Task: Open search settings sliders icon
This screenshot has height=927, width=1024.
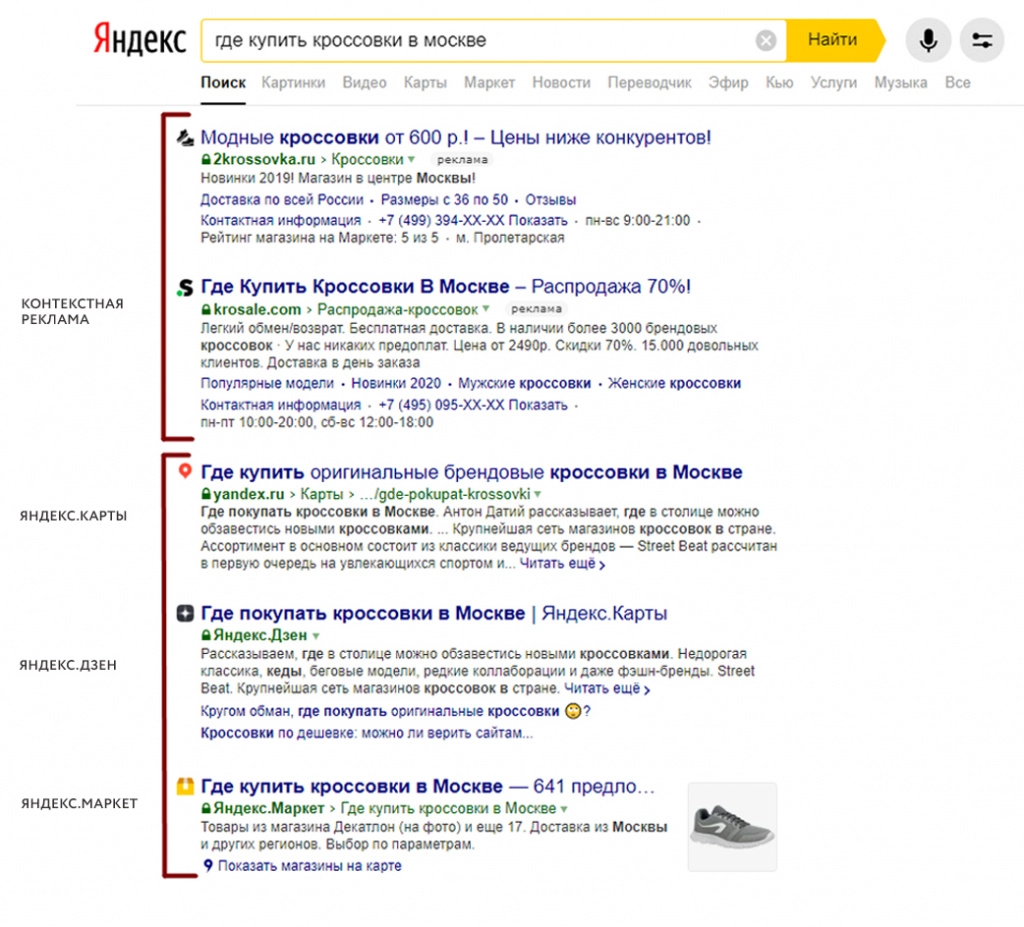Action: coord(982,41)
